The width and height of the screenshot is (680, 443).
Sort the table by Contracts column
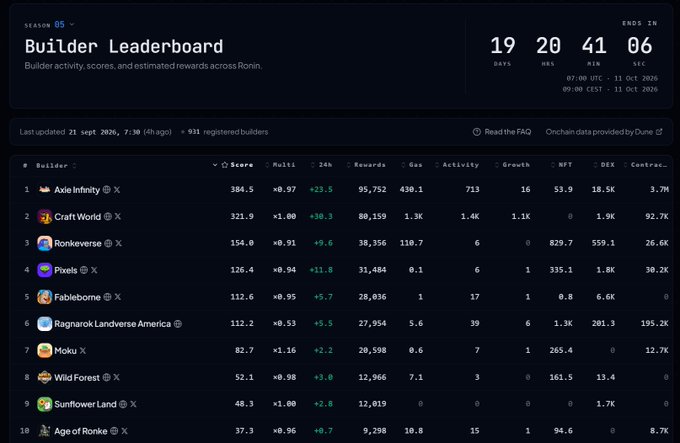[646, 165]
